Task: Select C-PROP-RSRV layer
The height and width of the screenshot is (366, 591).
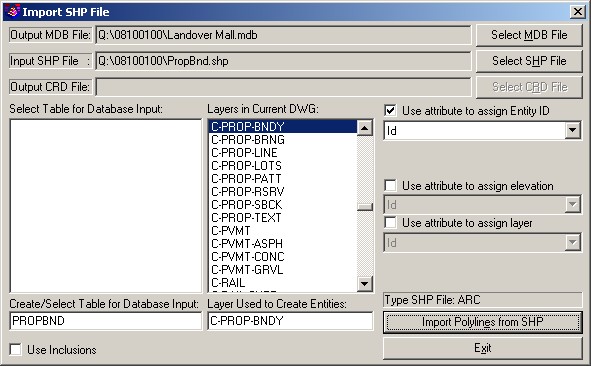Action: point(283,192)
